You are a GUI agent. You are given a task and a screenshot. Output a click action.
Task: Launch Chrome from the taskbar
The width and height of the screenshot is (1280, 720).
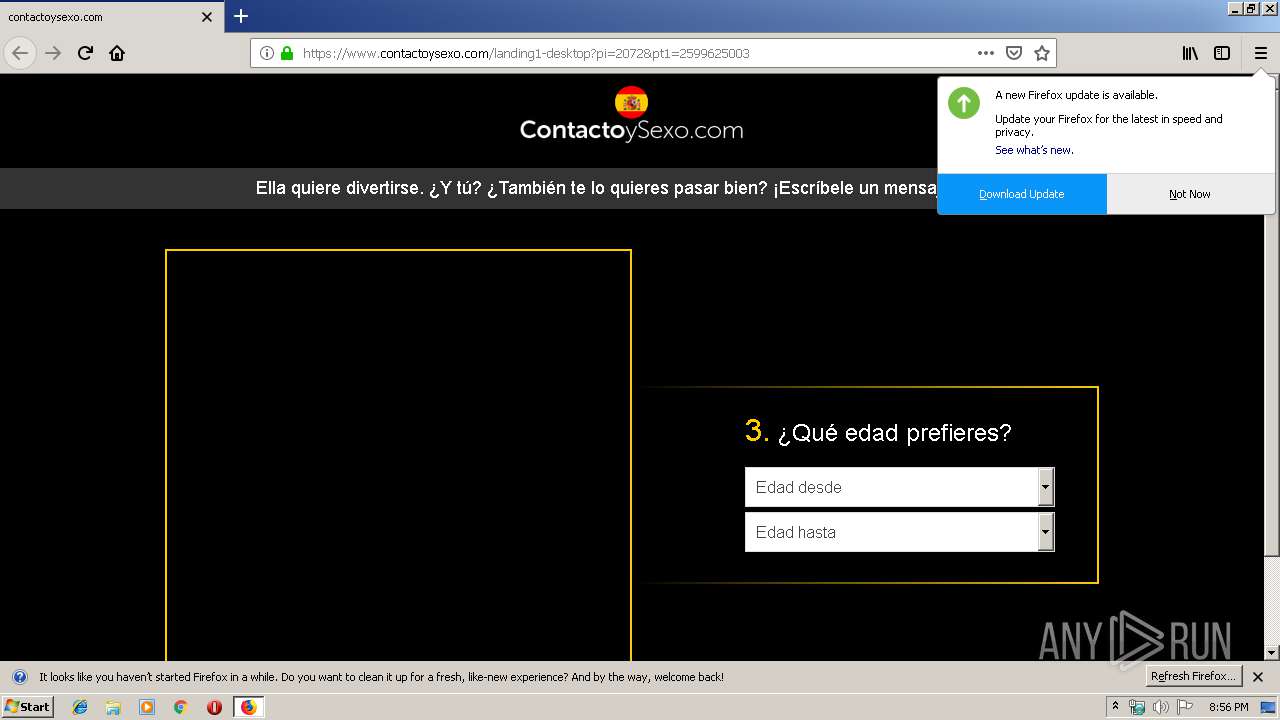coord(180,707)
